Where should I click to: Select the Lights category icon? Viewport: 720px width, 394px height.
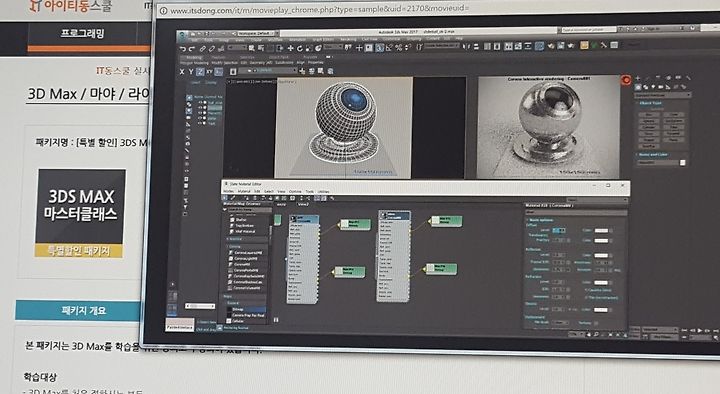[x=653, y=87]
